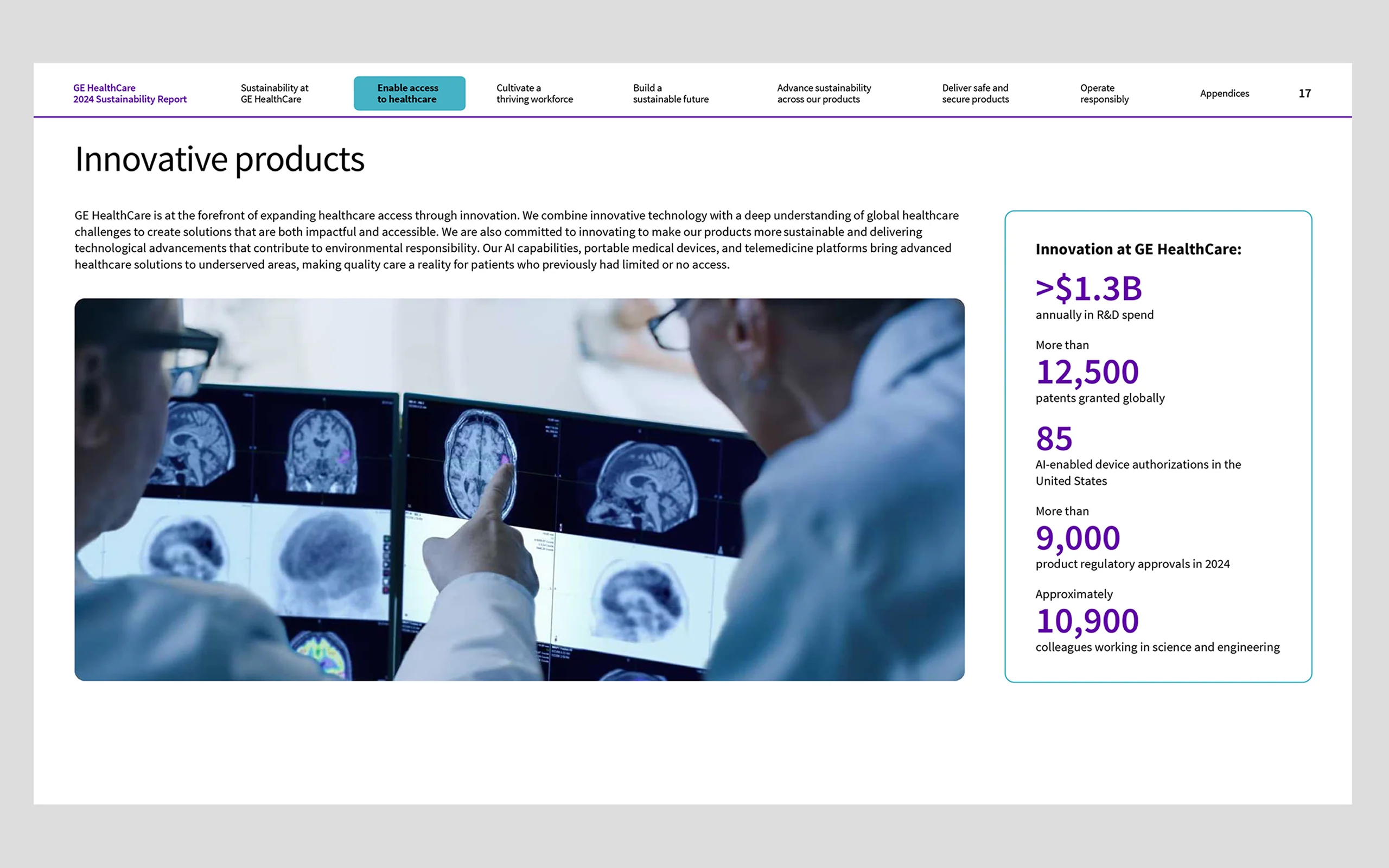1389x868 pixels.
Task: Click the page number 17
Action: click(1304, 93)
